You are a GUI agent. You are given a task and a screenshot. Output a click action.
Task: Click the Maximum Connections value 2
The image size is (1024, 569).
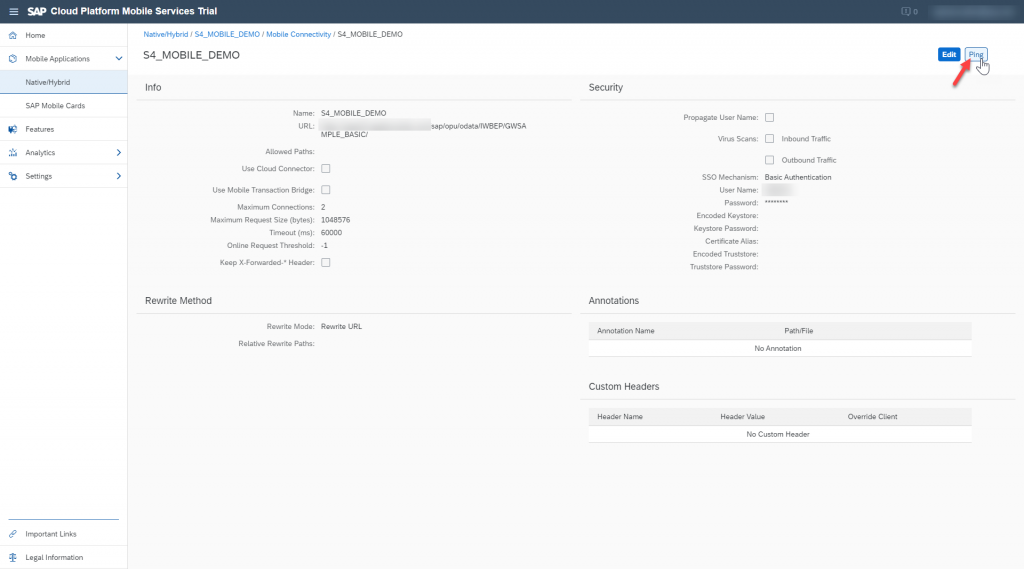pyautogui.click(x=323, y=207)
